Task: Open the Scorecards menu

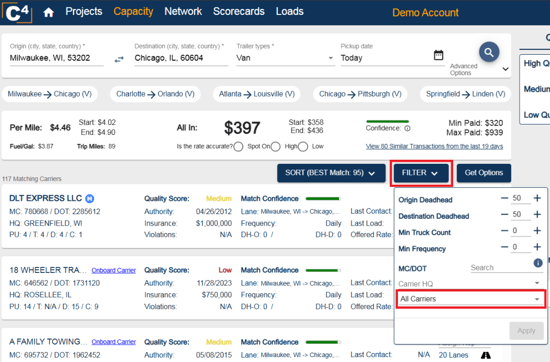Action: (x=239, y=12)
